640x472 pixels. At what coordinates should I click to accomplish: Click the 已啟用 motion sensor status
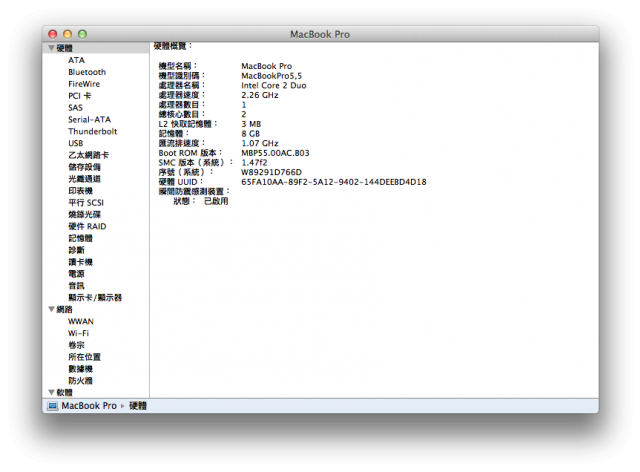(216, 201)
